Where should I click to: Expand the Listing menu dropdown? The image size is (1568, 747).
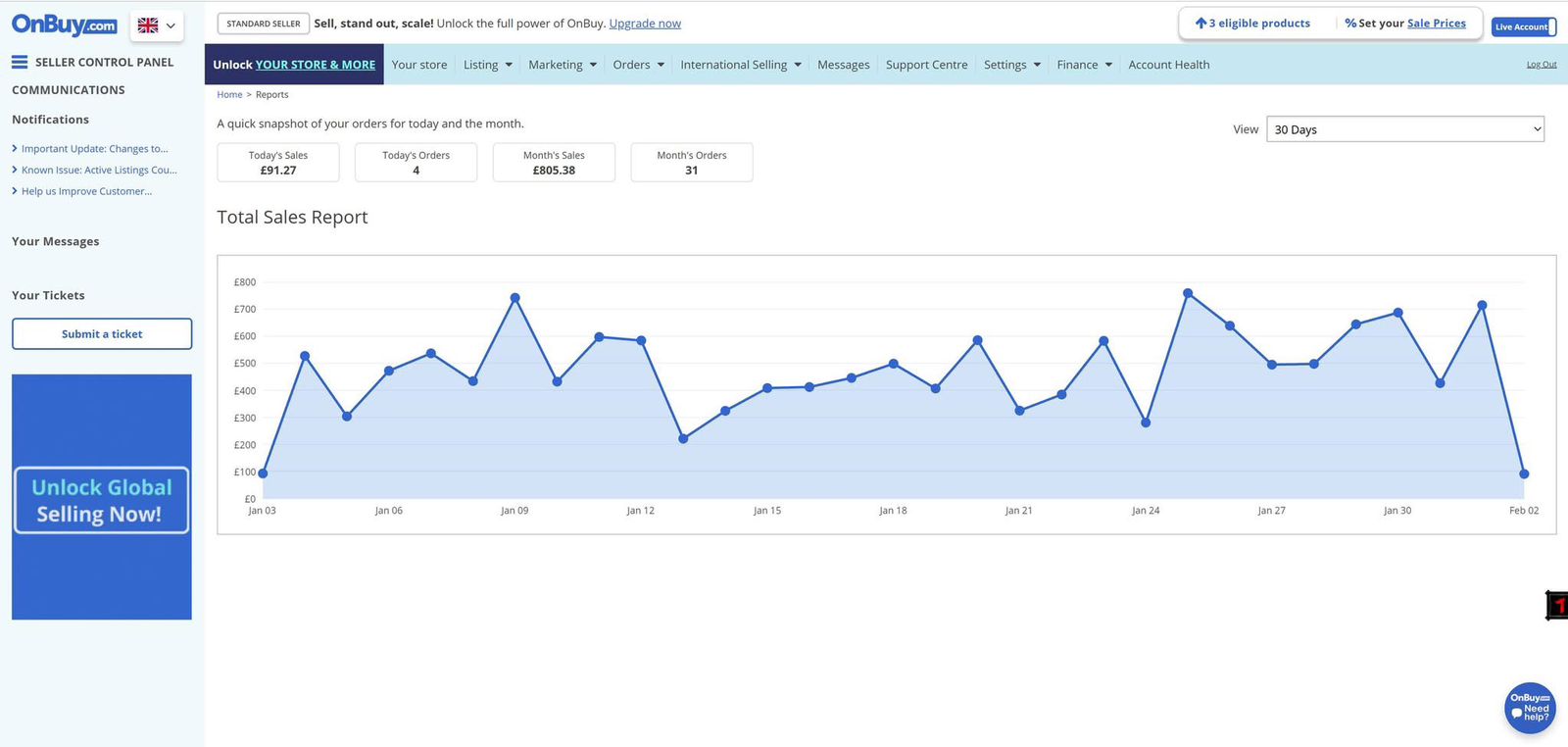(488, 65)
